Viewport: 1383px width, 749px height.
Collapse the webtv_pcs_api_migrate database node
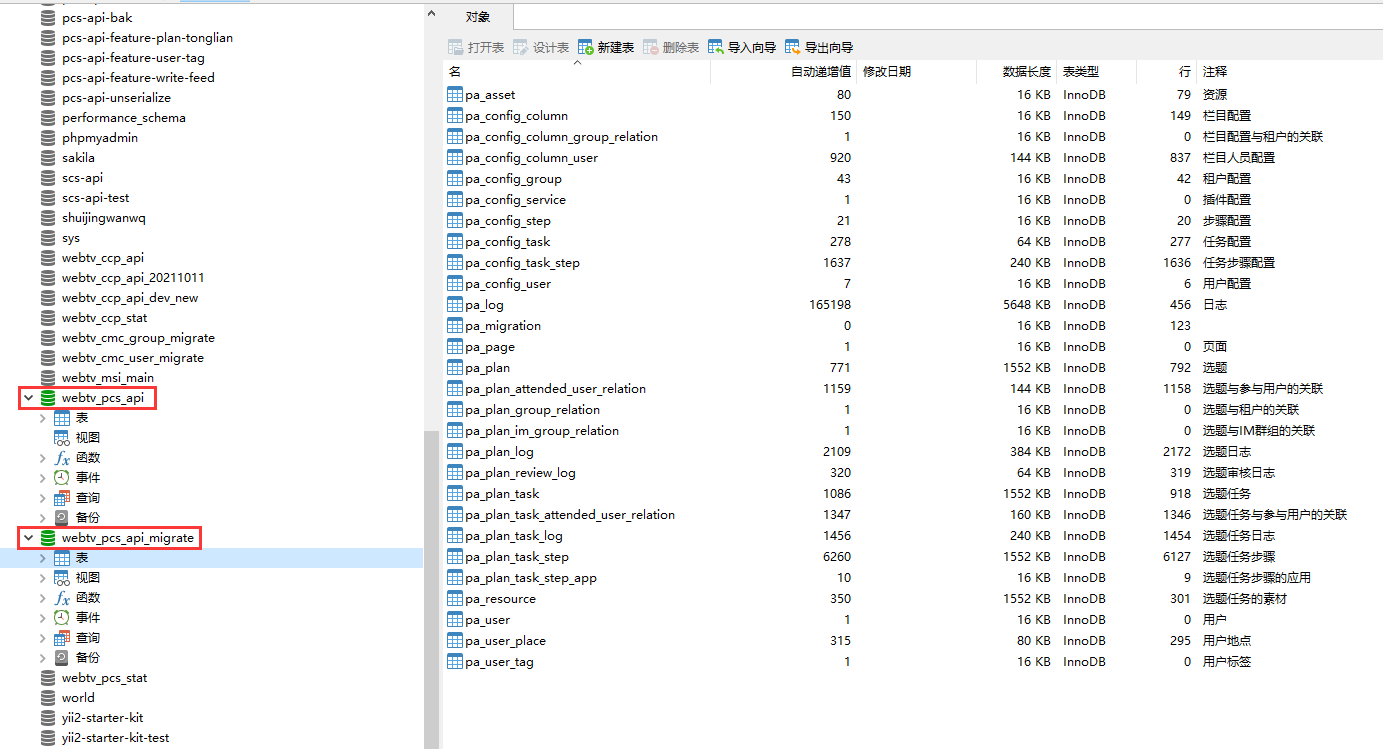pyautogui.click(x=28, y=538)
